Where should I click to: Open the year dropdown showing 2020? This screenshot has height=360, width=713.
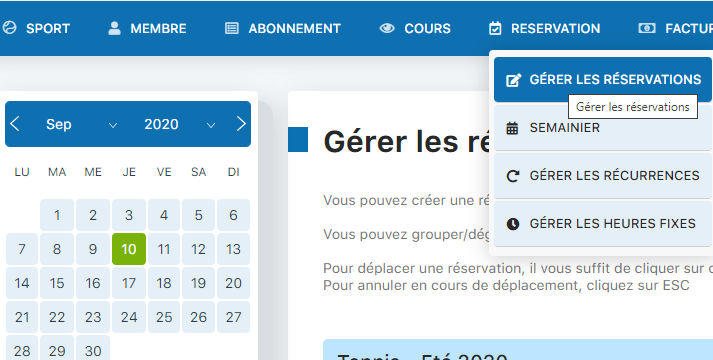(x=179, y=124)
